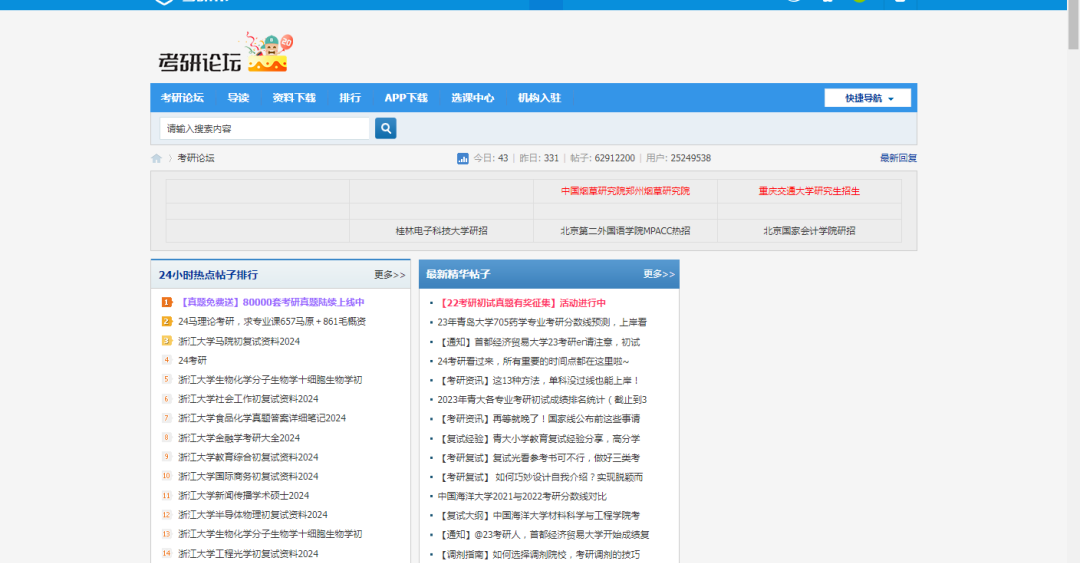Click 更多>> in 24小时热点帖子排行
Image resolution: width=1080 pixels, height=563 pixels.
tap(389, 275)
